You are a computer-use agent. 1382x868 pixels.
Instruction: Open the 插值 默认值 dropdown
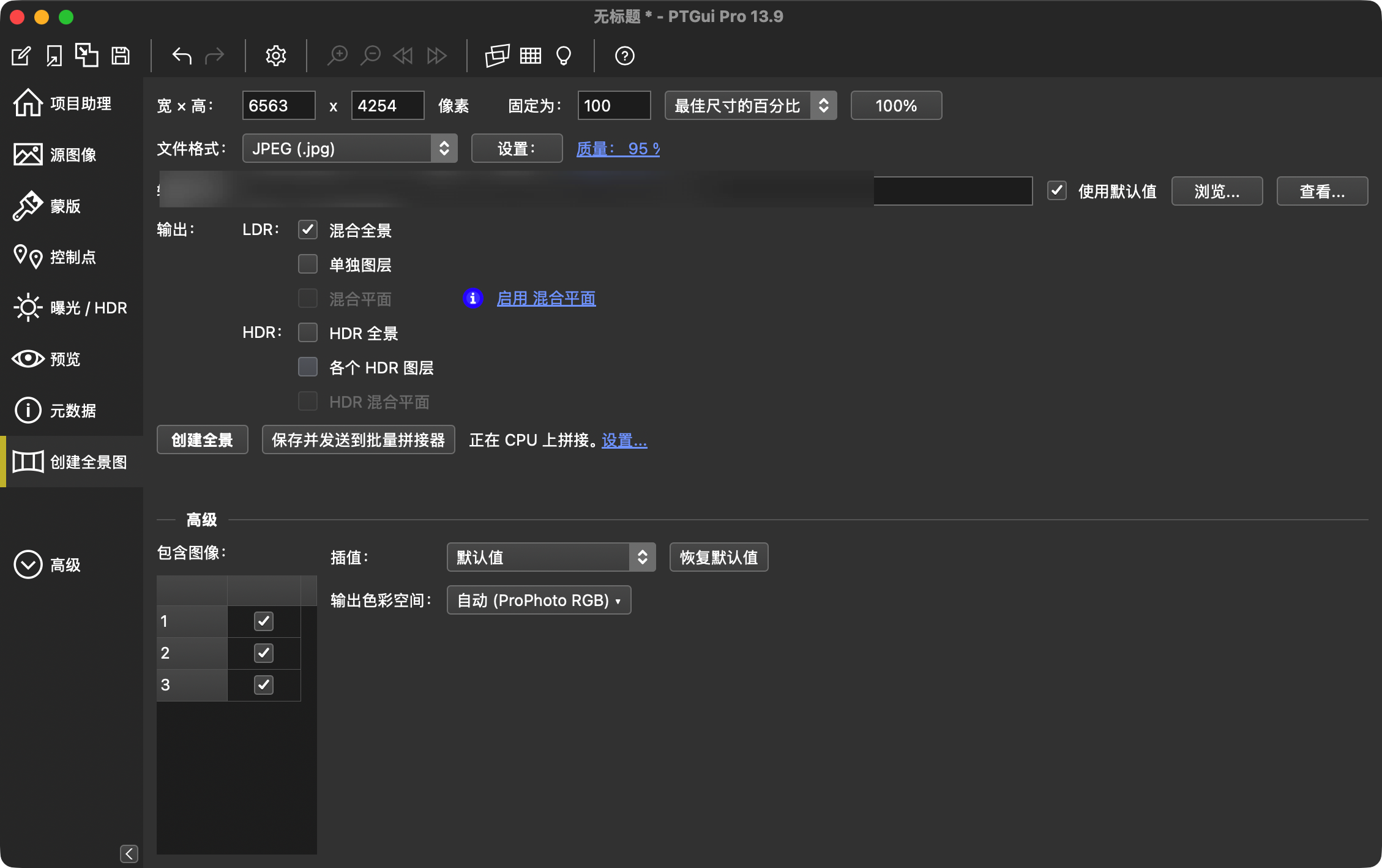click(x=551, y=557)
